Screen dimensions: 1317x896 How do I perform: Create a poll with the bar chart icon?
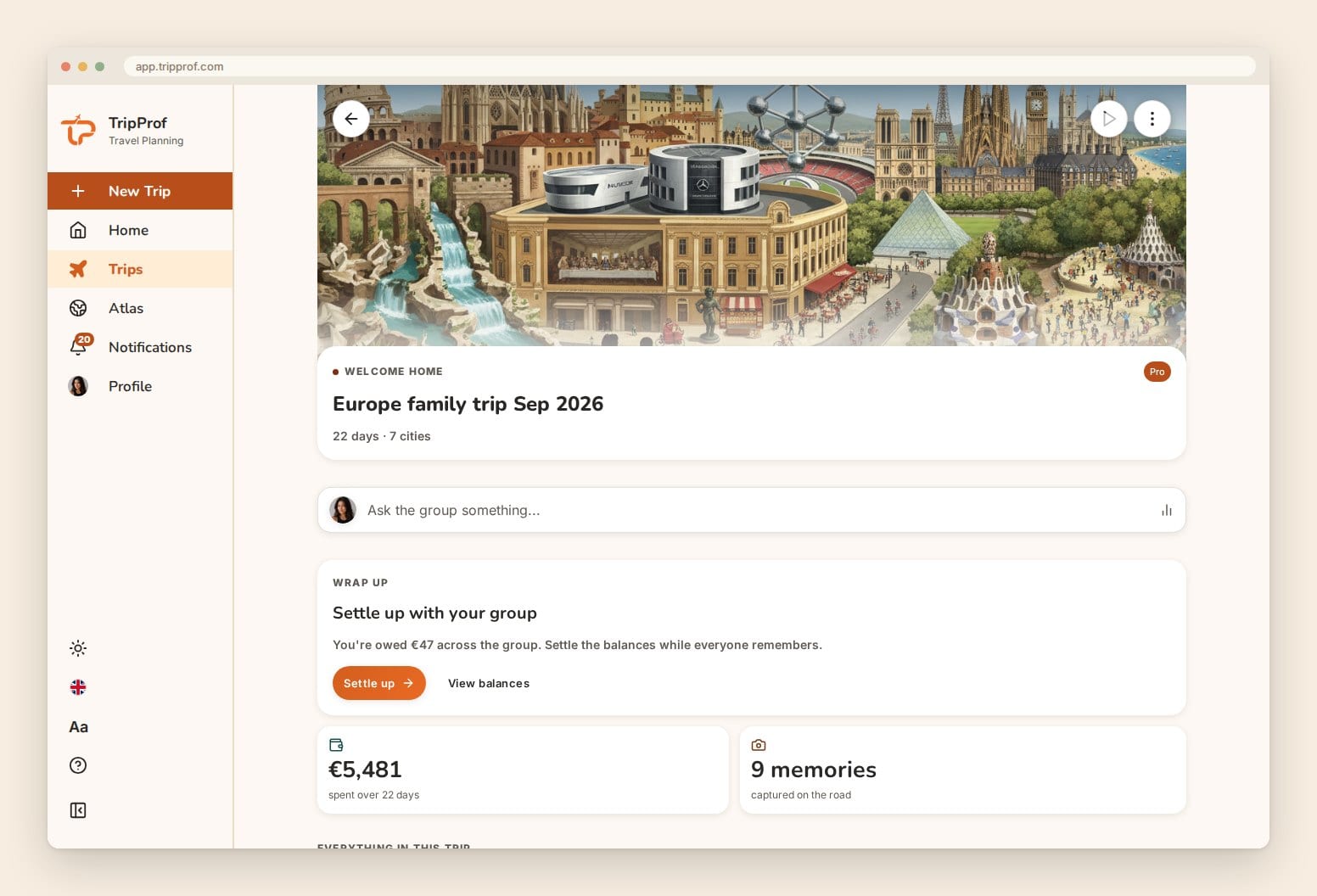tap(1167, 510)
